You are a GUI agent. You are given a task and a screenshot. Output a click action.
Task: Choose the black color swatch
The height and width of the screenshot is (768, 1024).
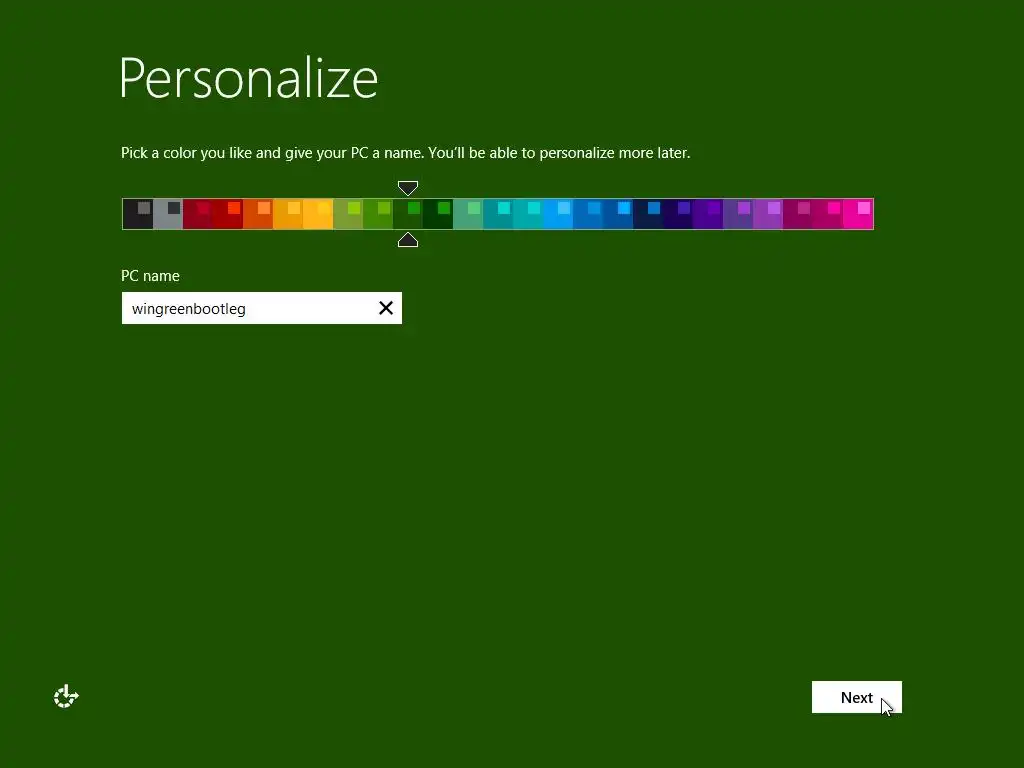tap(138, 214)
